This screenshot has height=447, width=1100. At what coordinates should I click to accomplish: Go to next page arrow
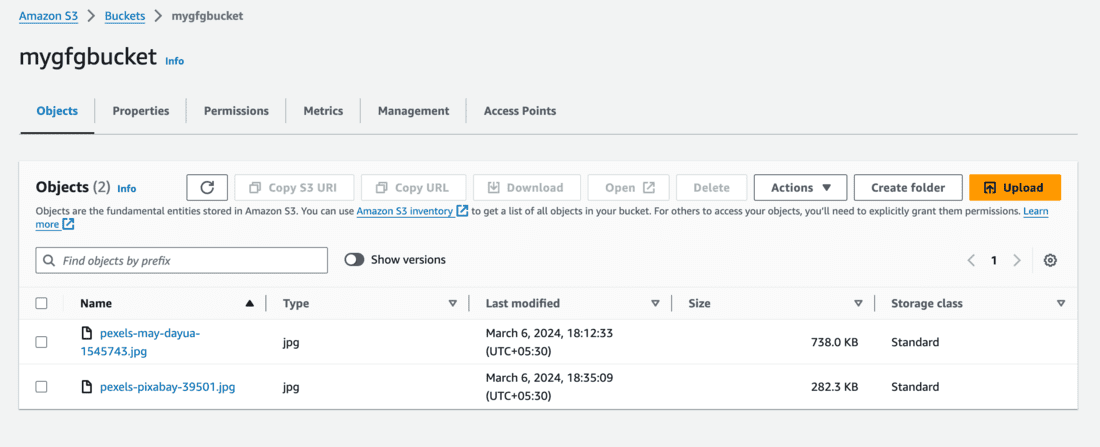[1017, 260]
